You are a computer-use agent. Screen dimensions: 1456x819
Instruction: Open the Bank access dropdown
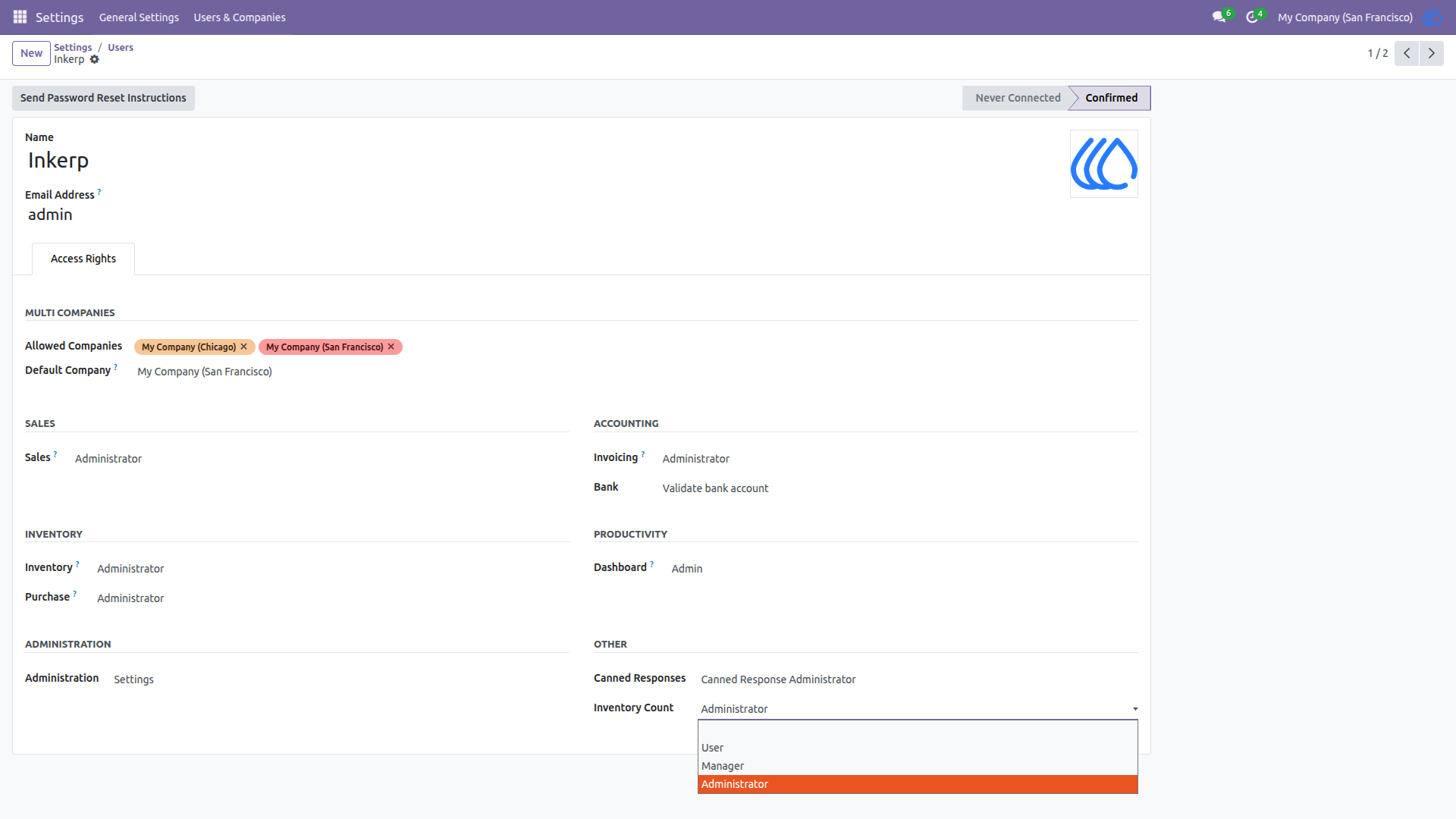[x=899, y=488]
